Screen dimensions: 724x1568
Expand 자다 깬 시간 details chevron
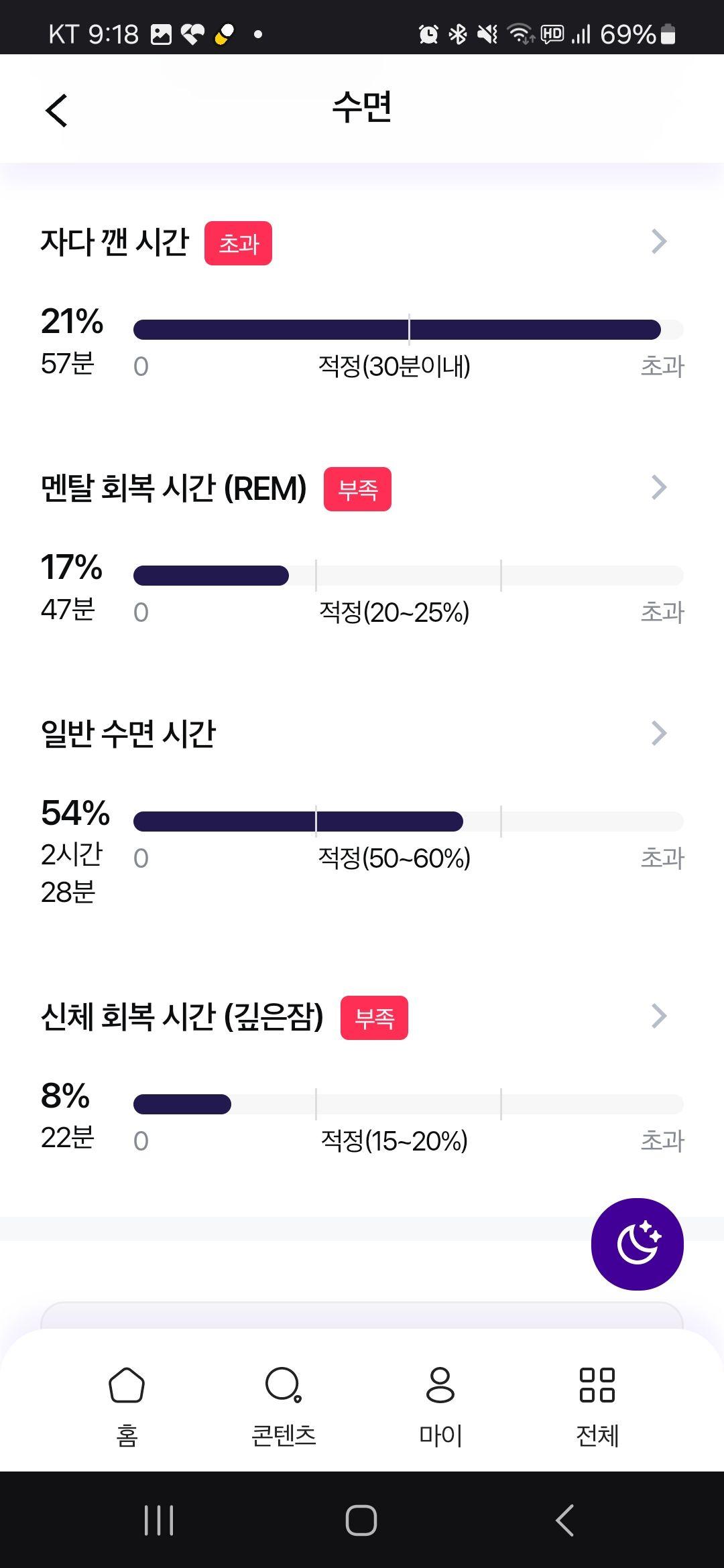coord(659,241)
